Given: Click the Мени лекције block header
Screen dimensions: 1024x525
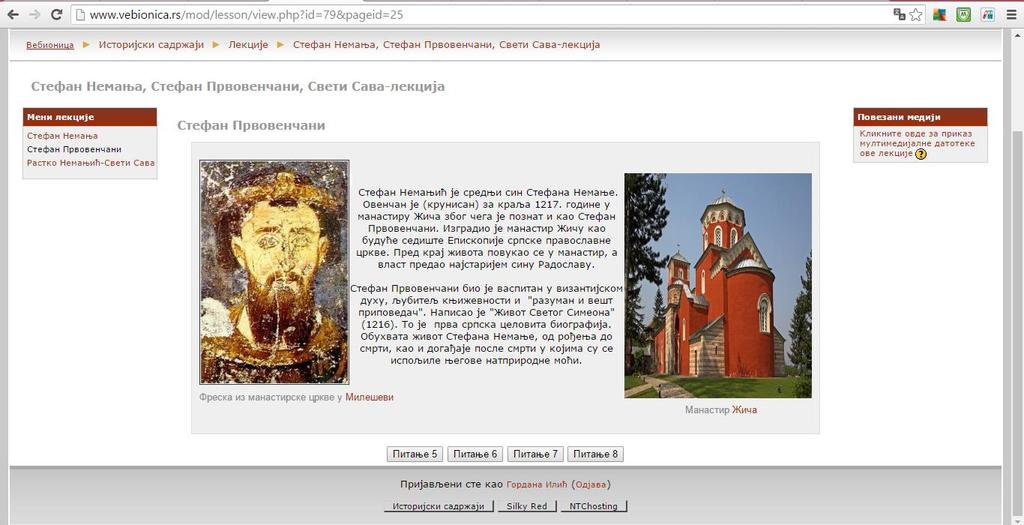Looking at the screenshot, I should (x=90, y=117).
